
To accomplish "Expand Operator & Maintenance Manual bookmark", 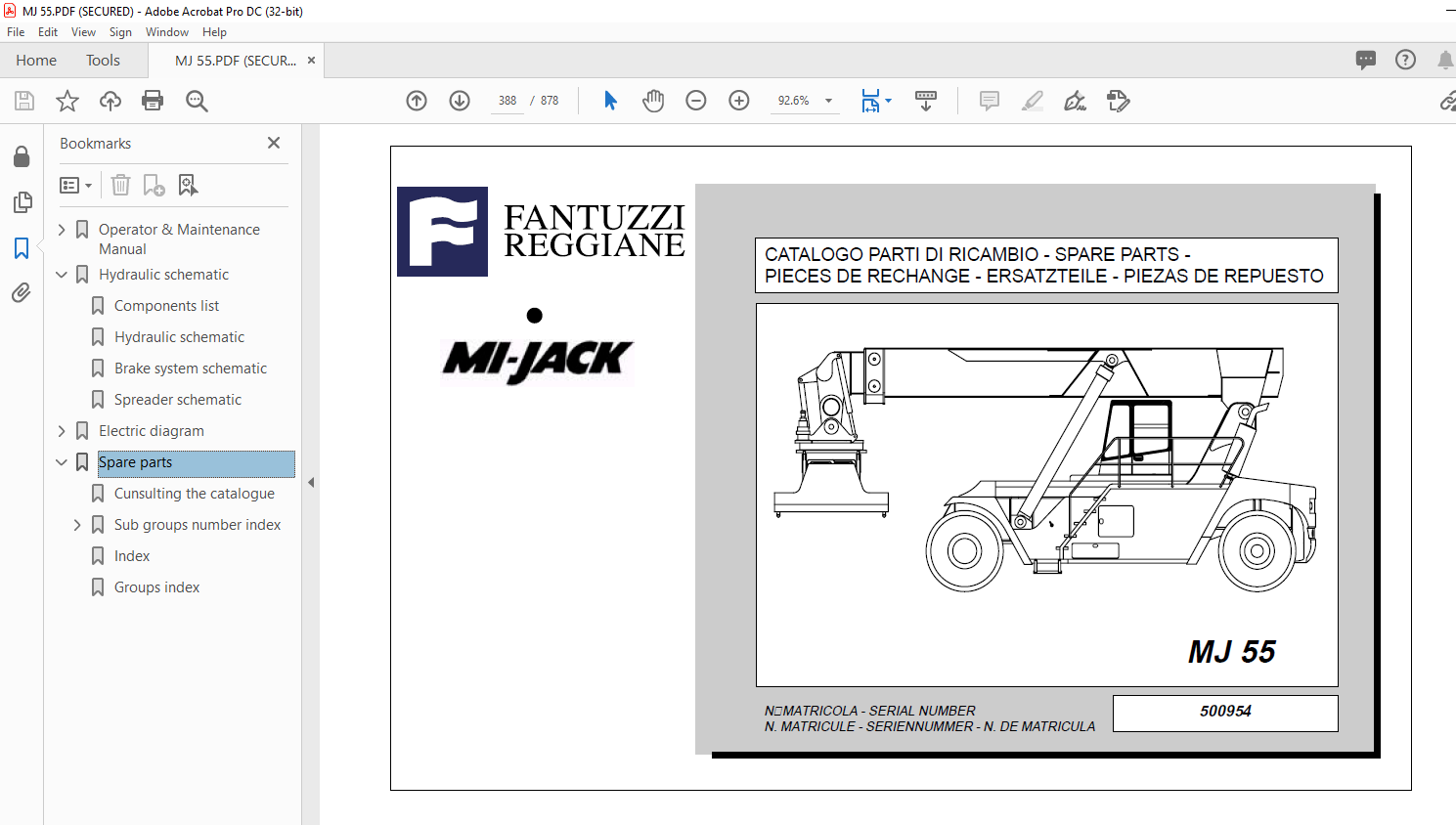I will [62, 230].
